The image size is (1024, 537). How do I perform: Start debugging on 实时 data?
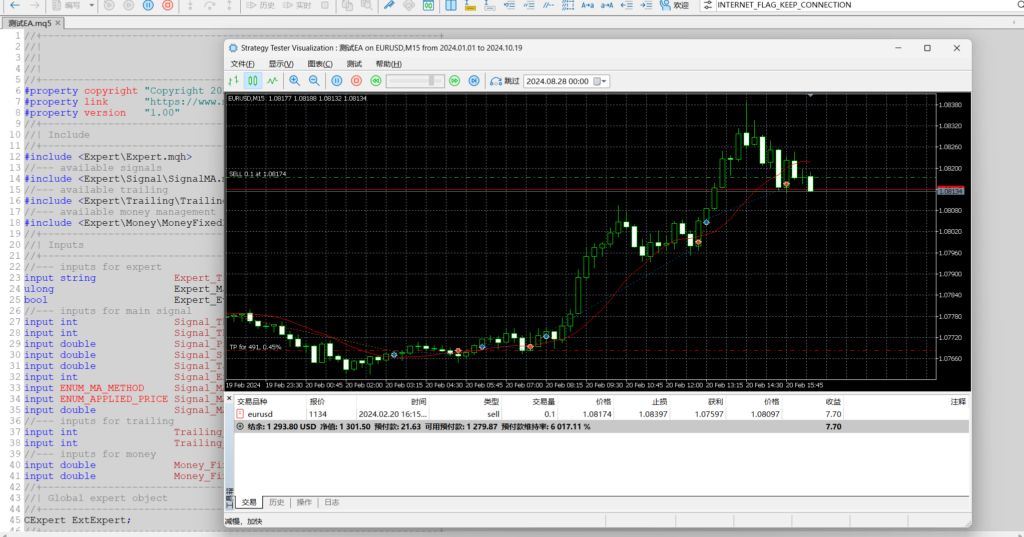(x=297, y=5)
